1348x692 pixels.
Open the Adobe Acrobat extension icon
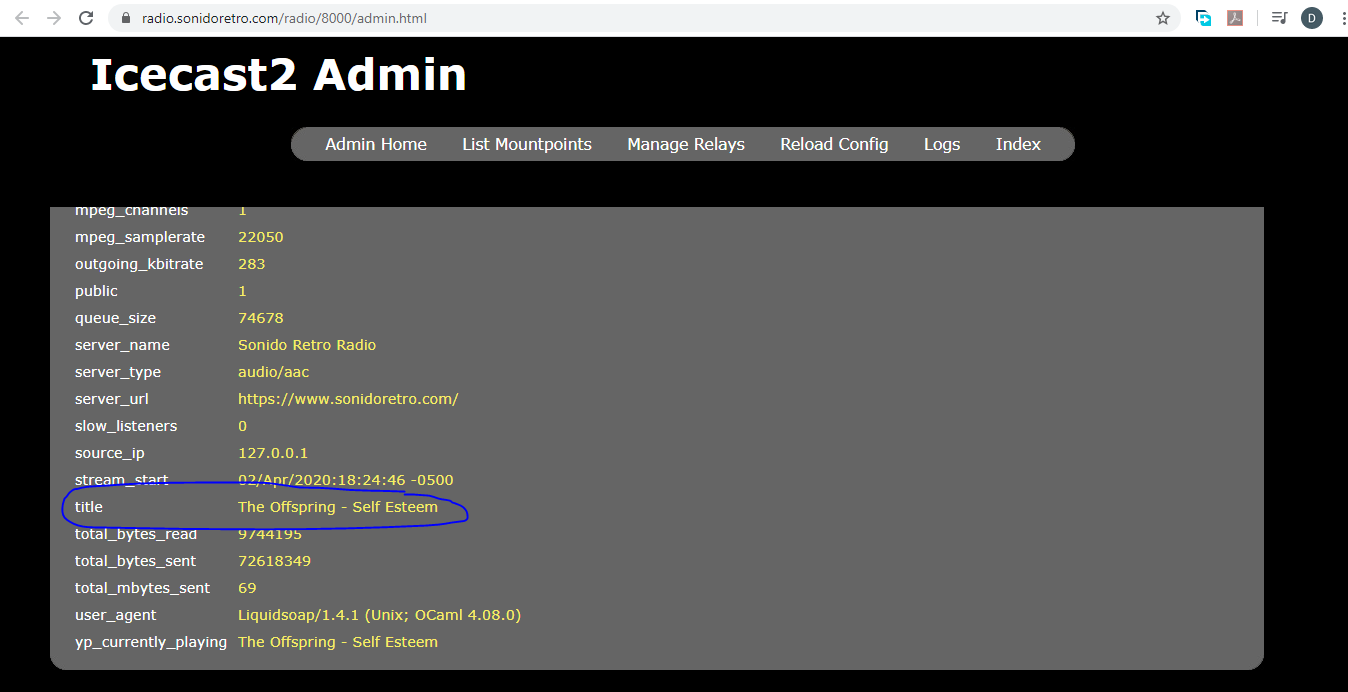pos(1236,17)
